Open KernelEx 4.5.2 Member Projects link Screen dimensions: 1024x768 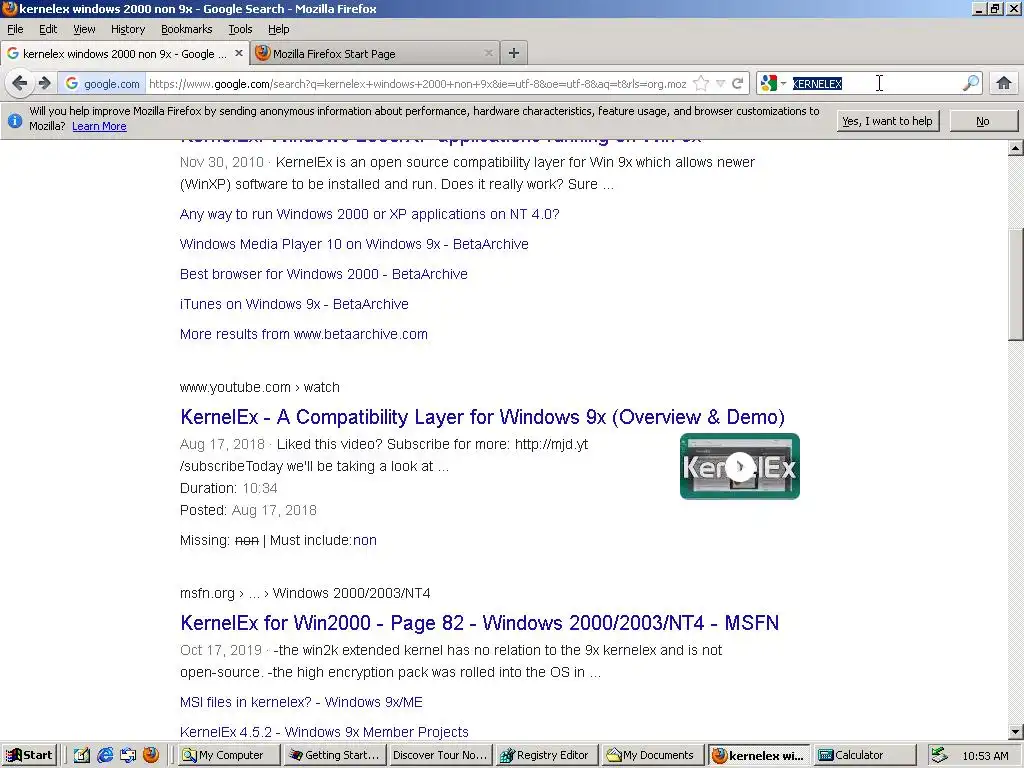(x=324, y=732)
